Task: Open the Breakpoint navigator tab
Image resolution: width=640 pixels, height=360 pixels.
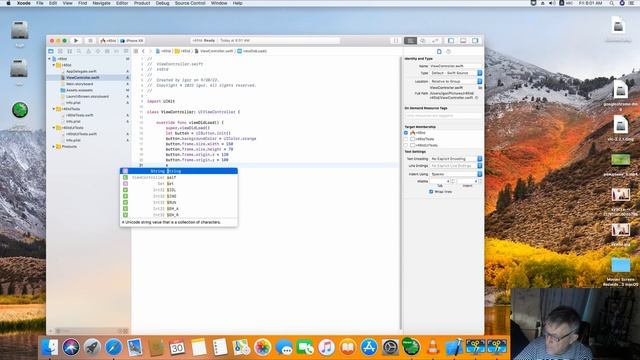Action: click(x=117, y=51)
